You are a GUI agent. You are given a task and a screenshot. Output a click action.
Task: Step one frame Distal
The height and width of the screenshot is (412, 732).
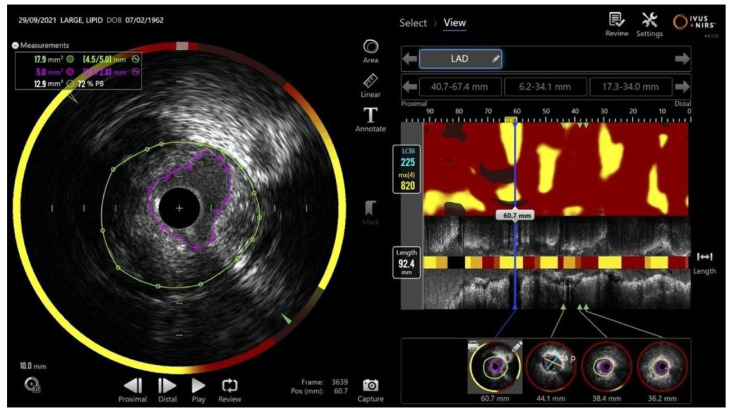(x=167, y=391)
